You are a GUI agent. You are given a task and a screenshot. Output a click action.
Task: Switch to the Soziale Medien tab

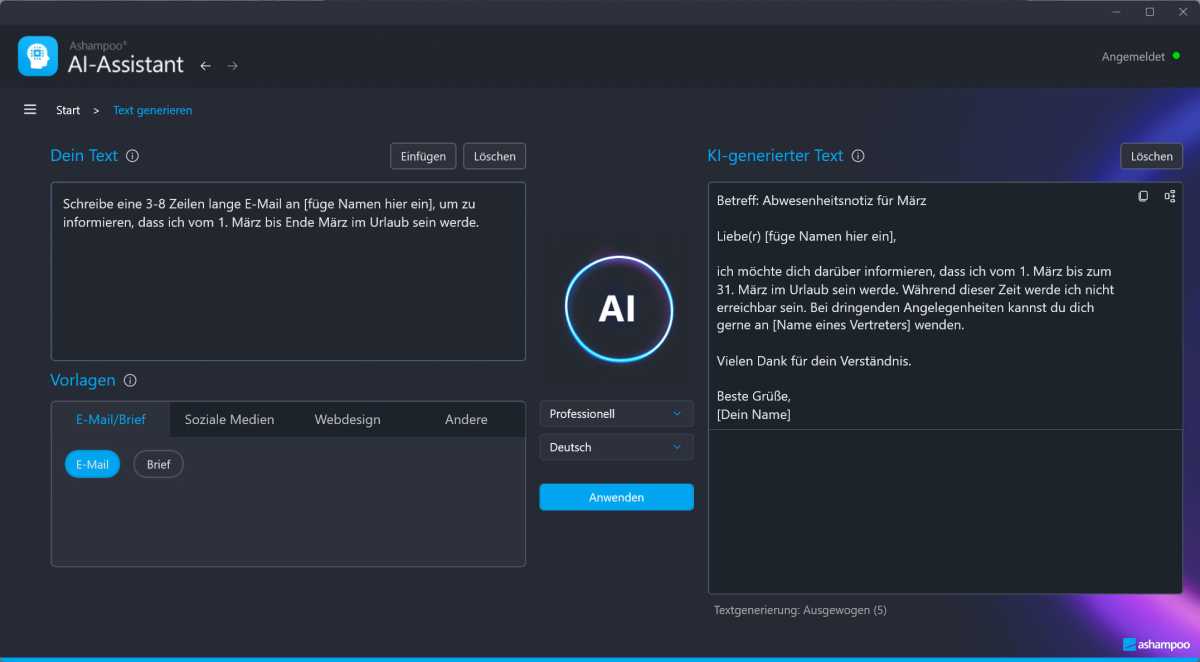pos(228,419)
